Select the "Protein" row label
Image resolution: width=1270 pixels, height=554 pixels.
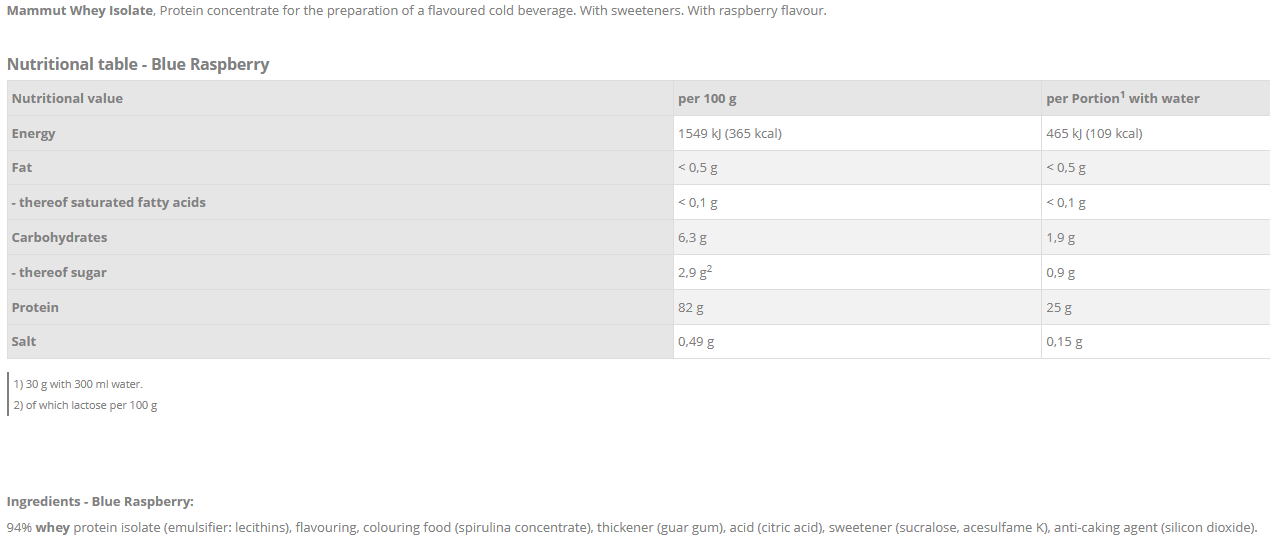point(35,307)
